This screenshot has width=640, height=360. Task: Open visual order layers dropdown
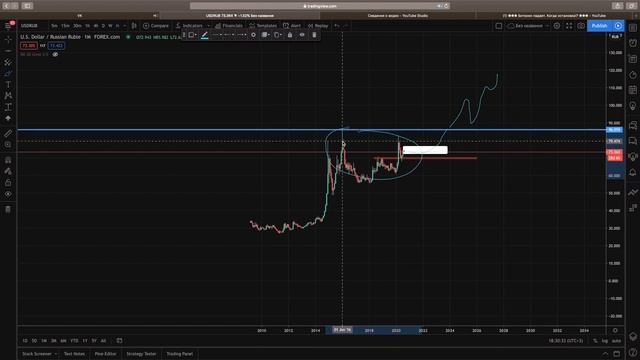[266, 35]
